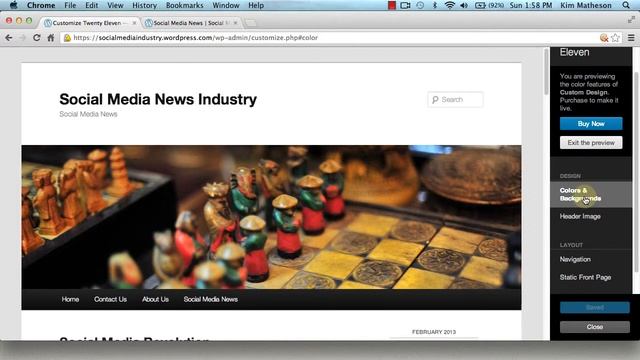This screenshot has width=640, height=360.
Task: Open the Edit menu
Action: pos(91,5)
